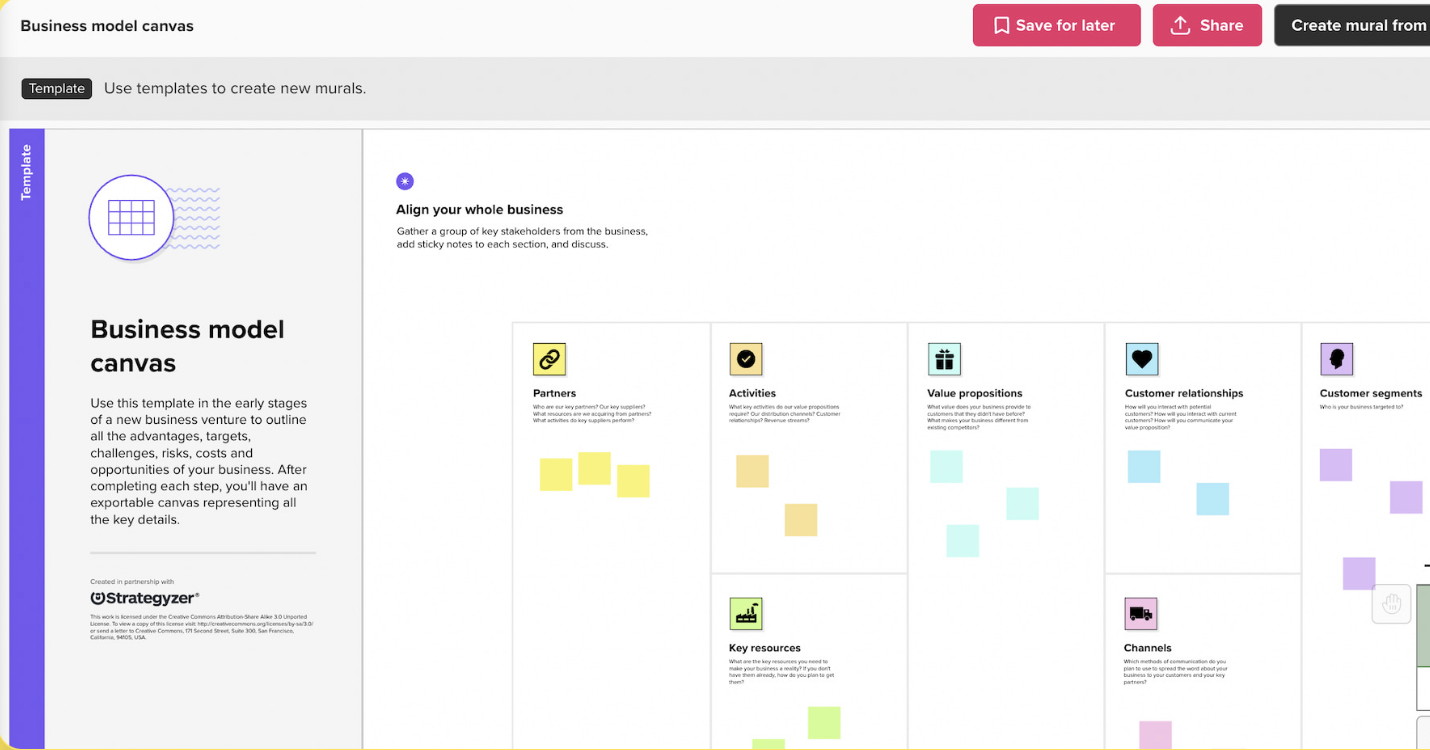Click the purple asterisk step marker
1430x750 pixels.
tap(405, 181)
